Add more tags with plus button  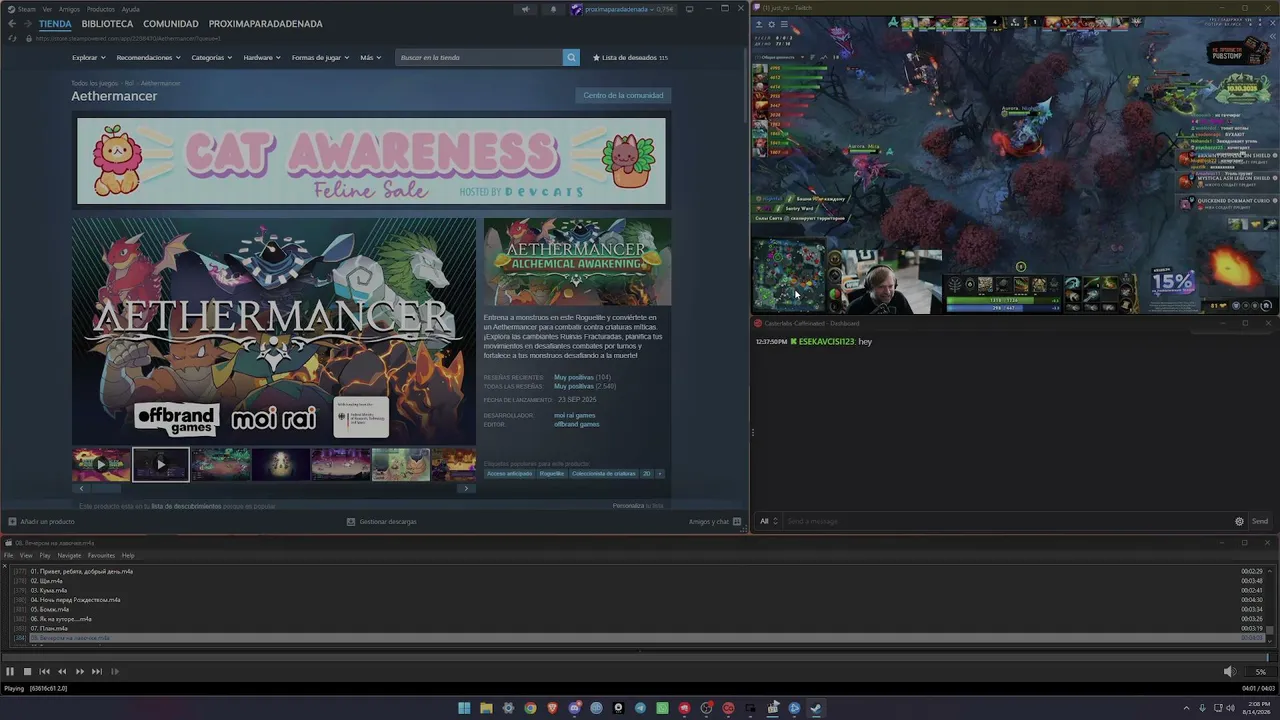point(660,473)
